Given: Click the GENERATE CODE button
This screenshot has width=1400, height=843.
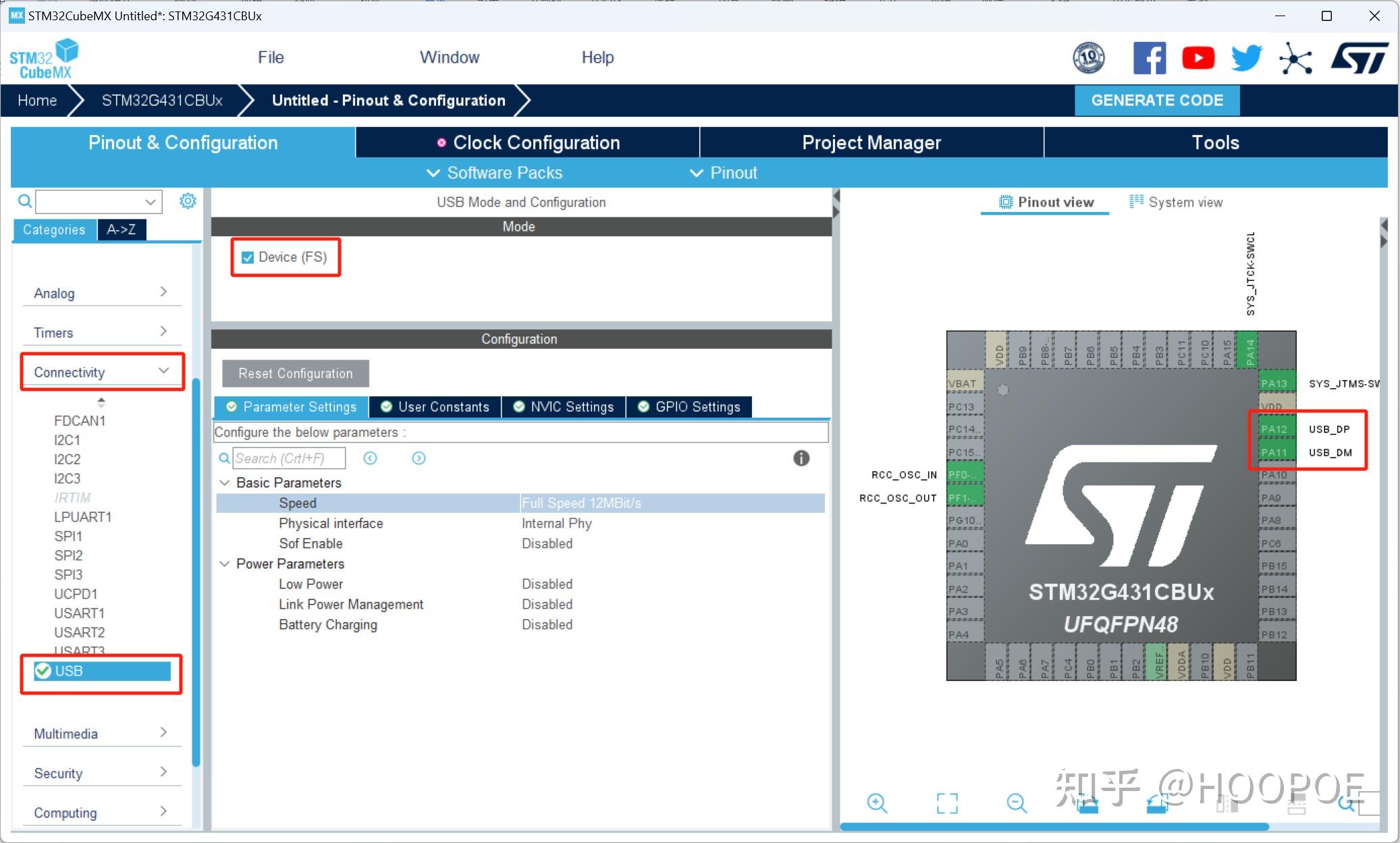Looking at the screenshot, I should coord(1156,100).
